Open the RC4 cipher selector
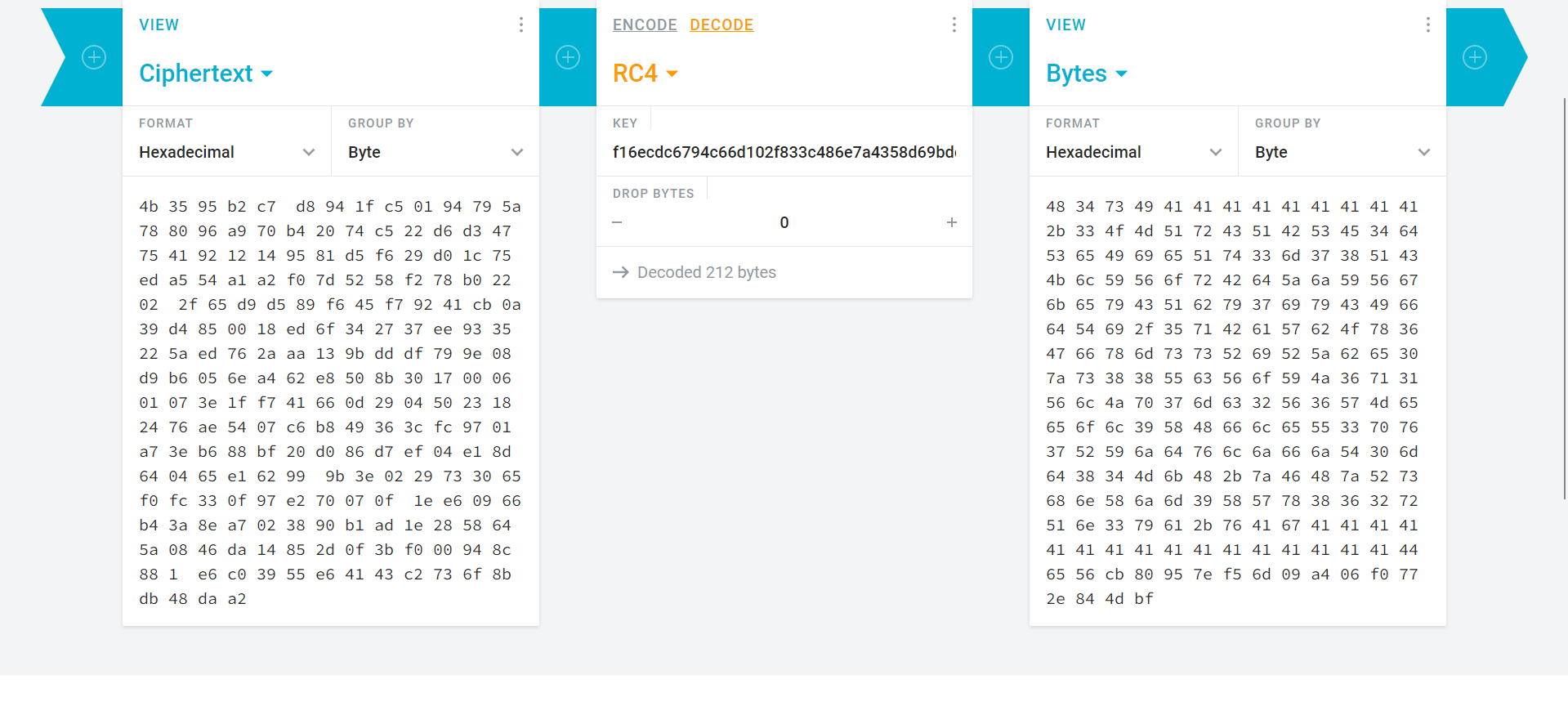The height and width of the screenshot is (711, 1568). (x=645, y=73)
